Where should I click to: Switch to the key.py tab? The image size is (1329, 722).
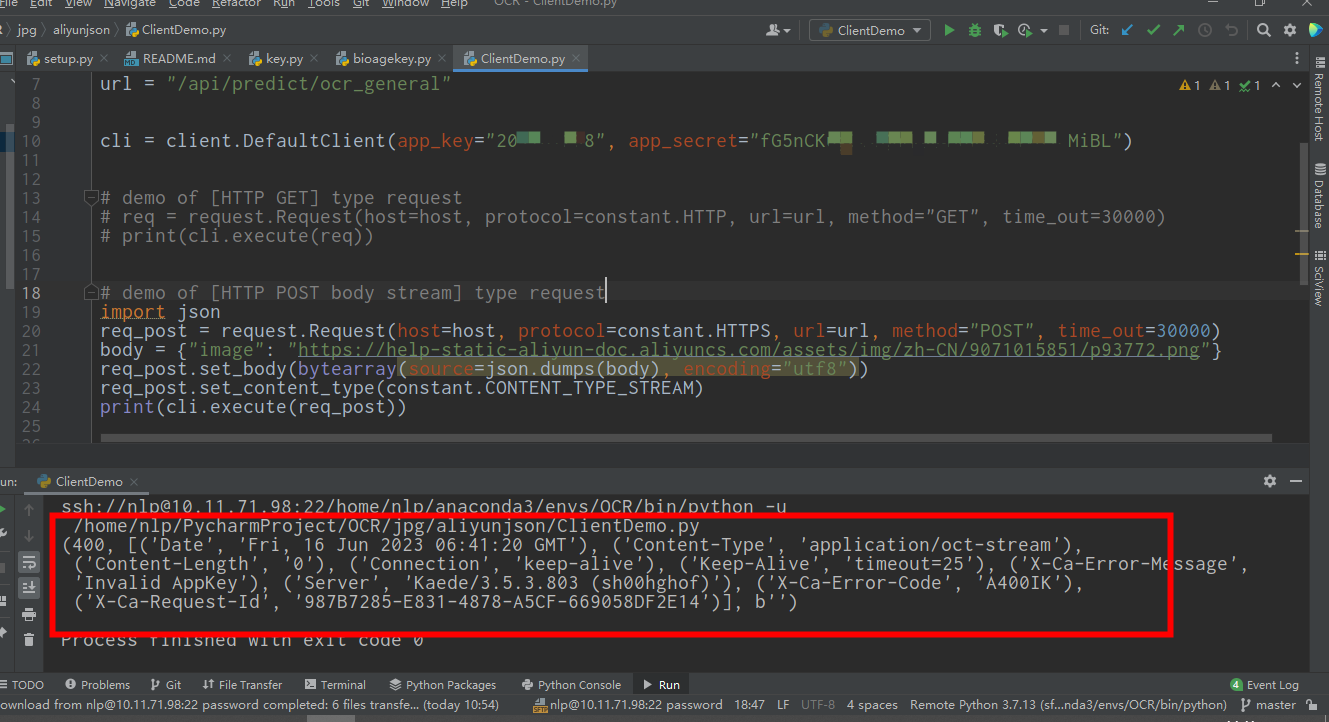point(276,59)
